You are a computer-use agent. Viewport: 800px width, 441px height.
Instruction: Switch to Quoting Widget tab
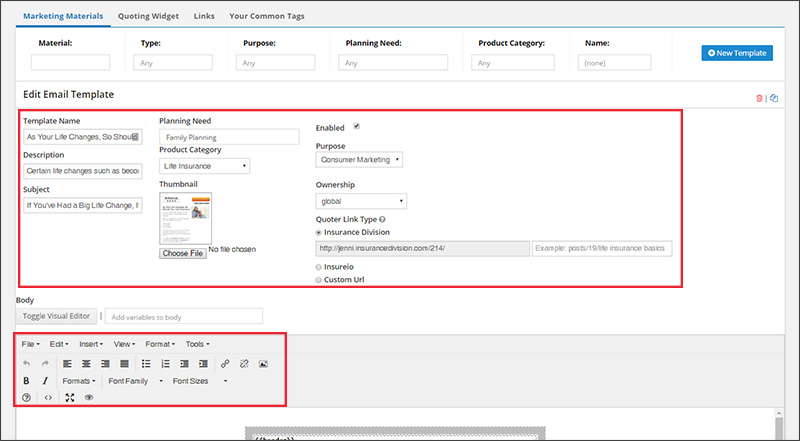click(148, 16)
